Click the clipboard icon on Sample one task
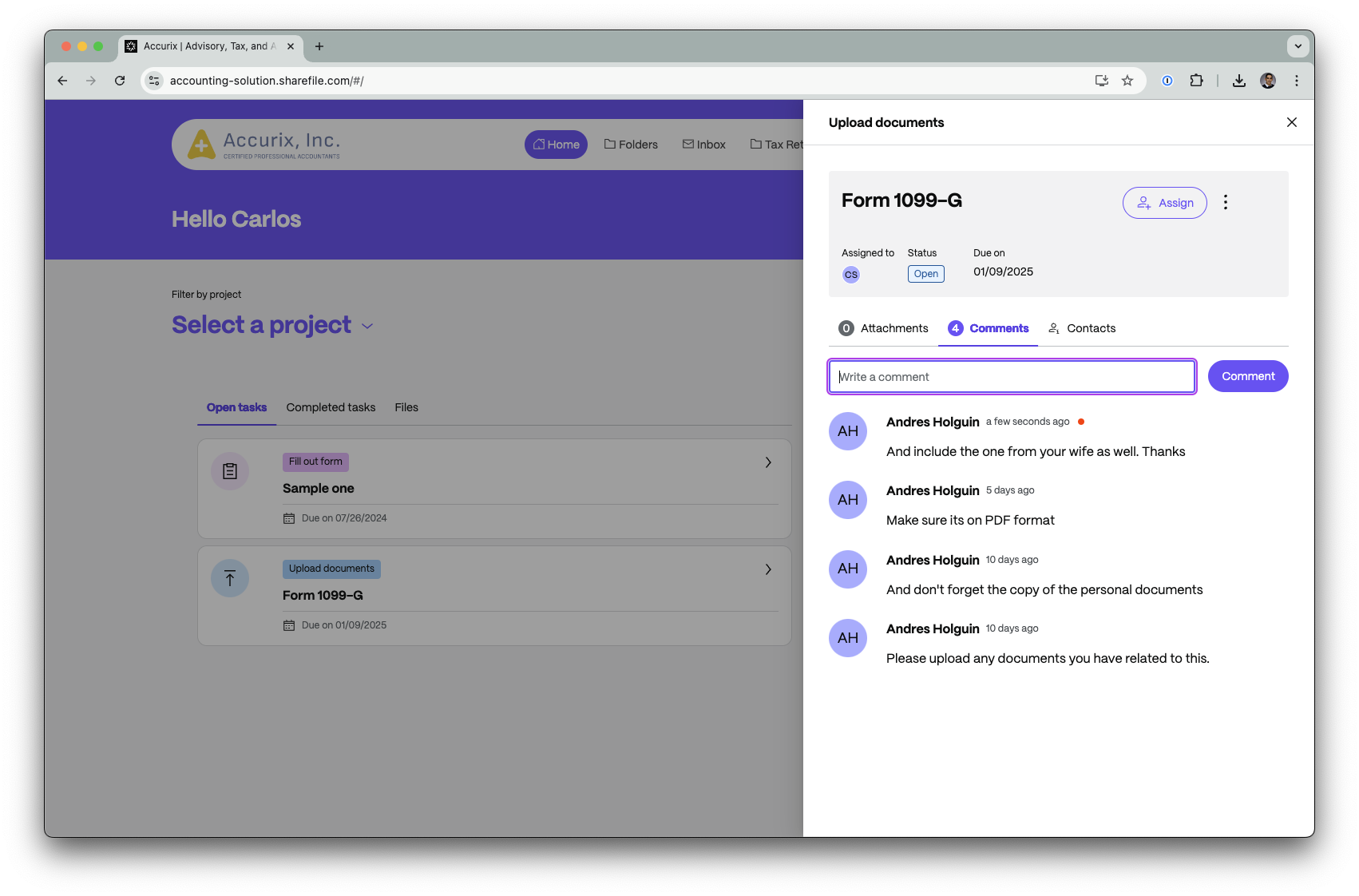Image resolution: width=1359 pixels, height=896 pixels. pyautogui.click(x=230, y=471)
